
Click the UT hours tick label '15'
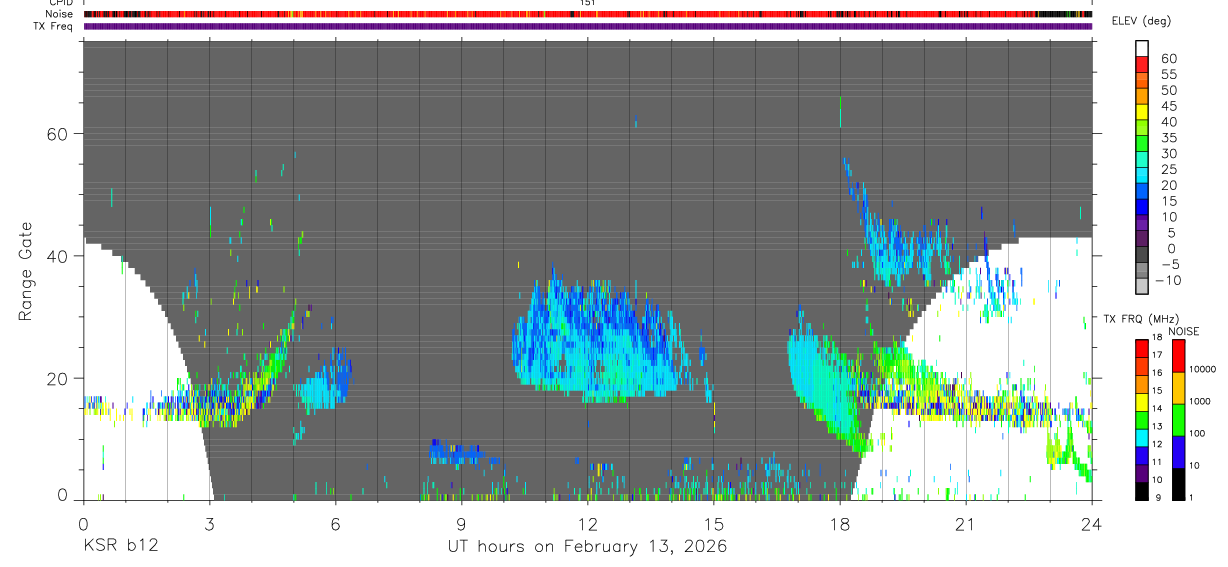click(x=714, y=523)
